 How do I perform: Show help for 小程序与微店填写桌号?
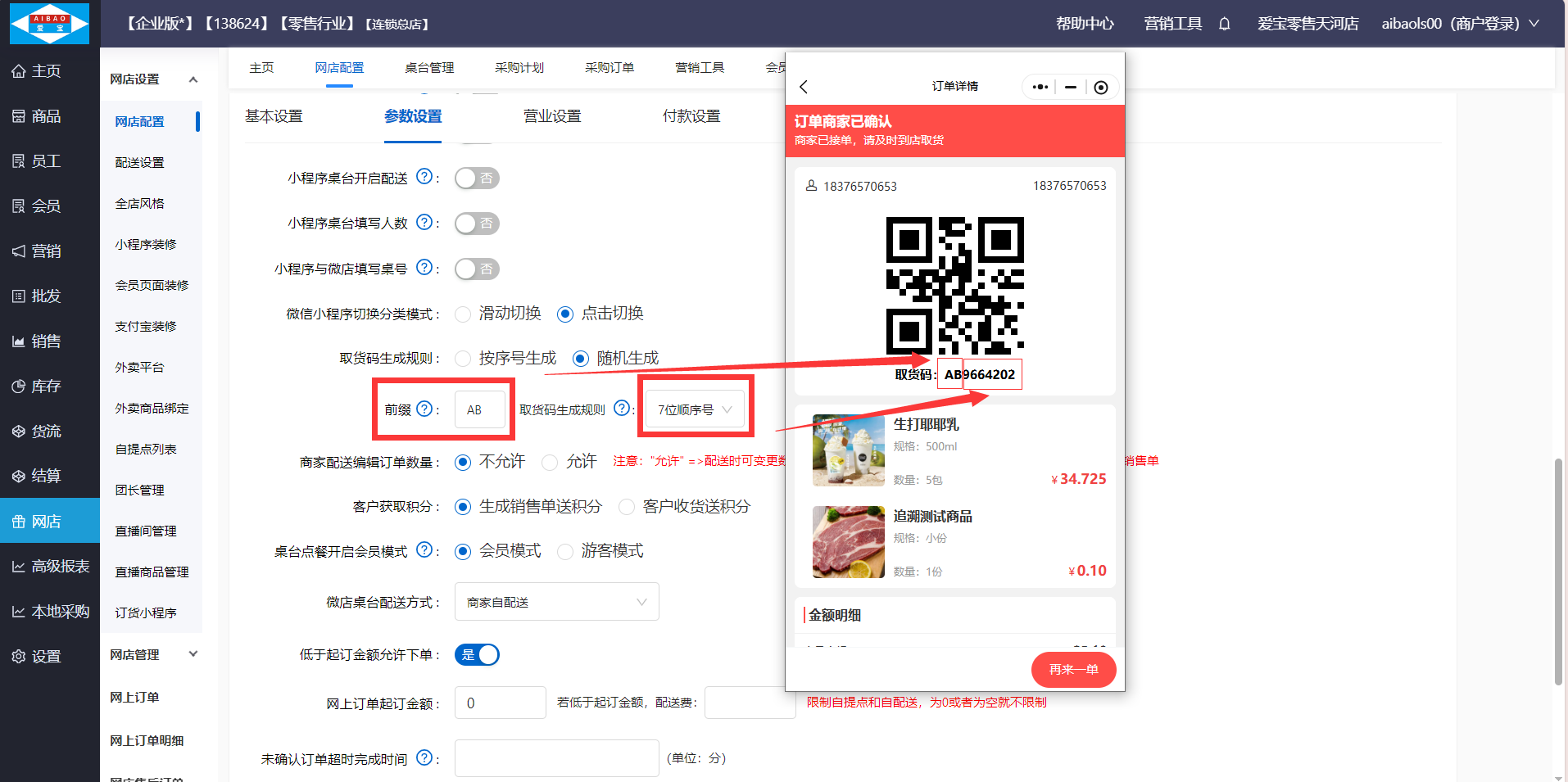point(424,267)
